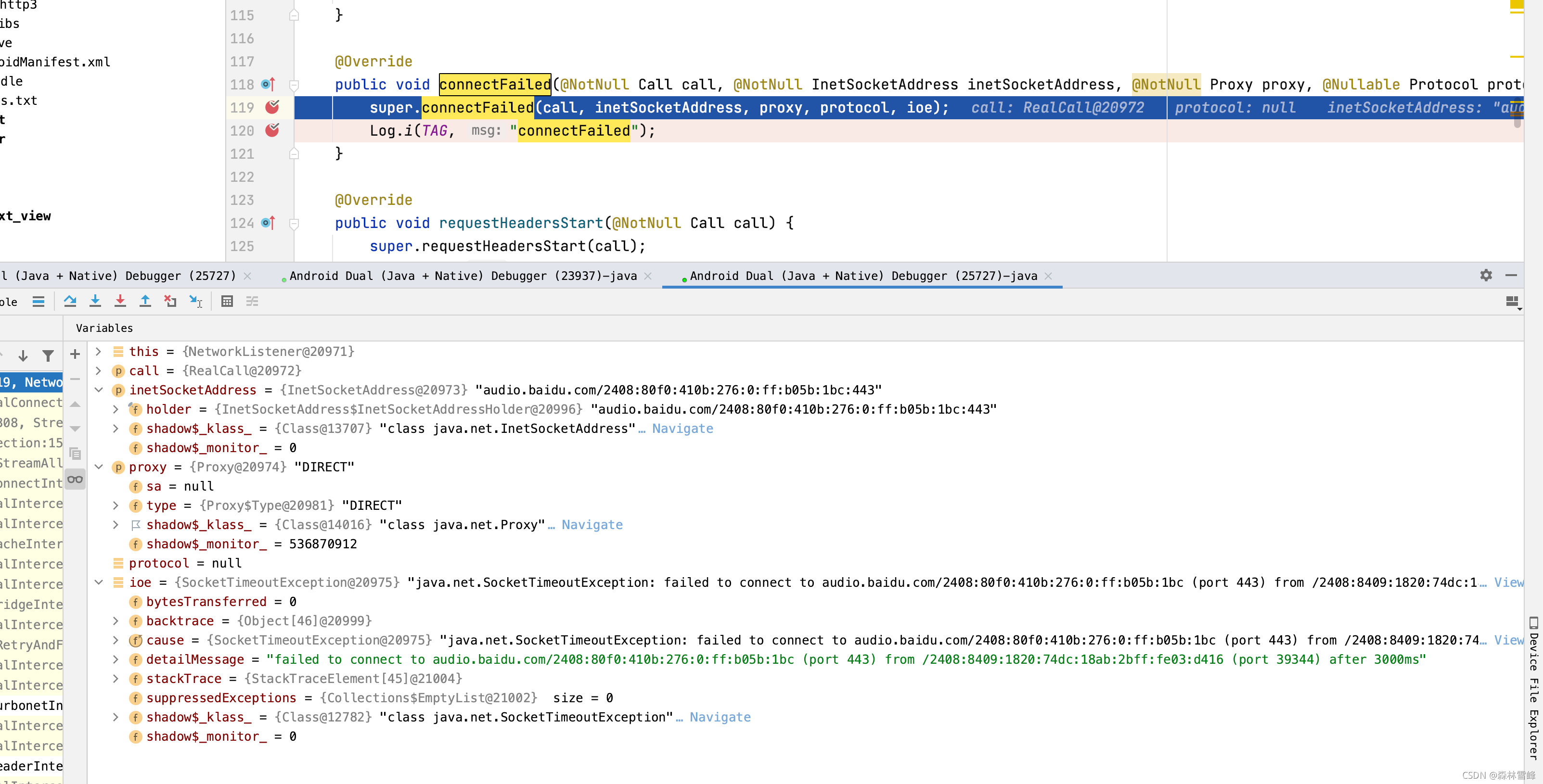Click Trace Current Stream Chain icon
Image resolution: width=1543 pixels, height=784 pixels.
tap(252, 301)
